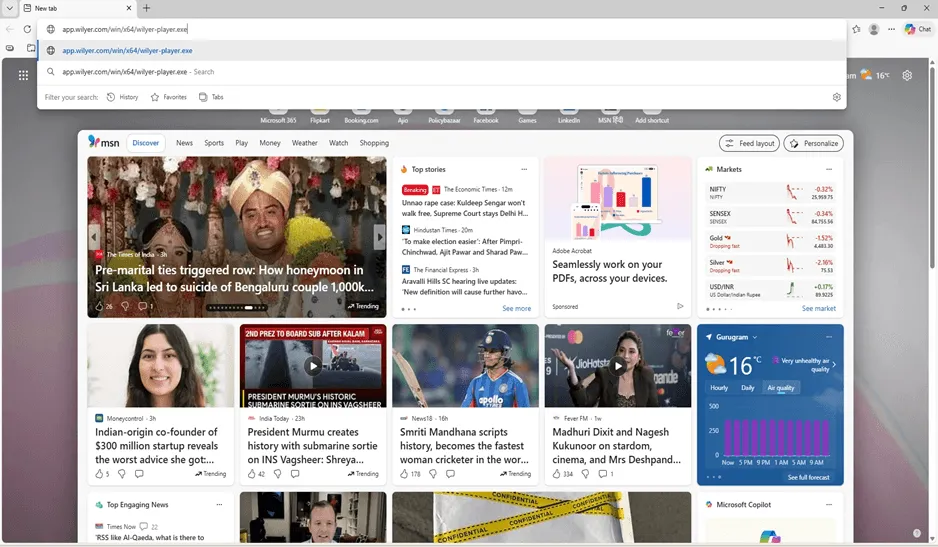Open the NIFTY market row
938x547 pixels.
click(770, 193)
